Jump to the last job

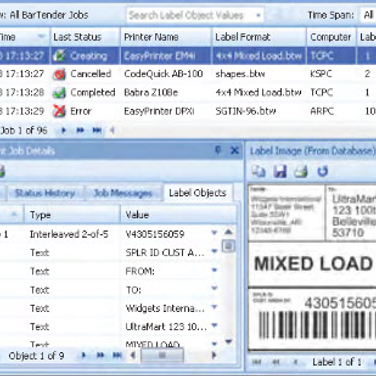pyautogui.click(x=97, y=130)
